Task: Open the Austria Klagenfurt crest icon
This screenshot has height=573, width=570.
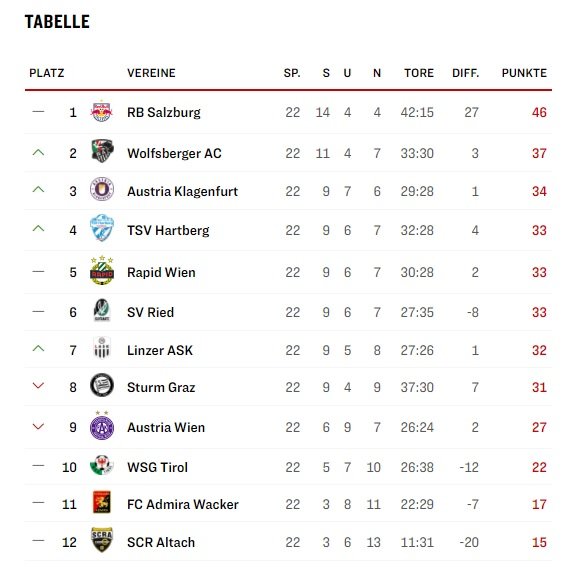Action: [x=102, y=189]
